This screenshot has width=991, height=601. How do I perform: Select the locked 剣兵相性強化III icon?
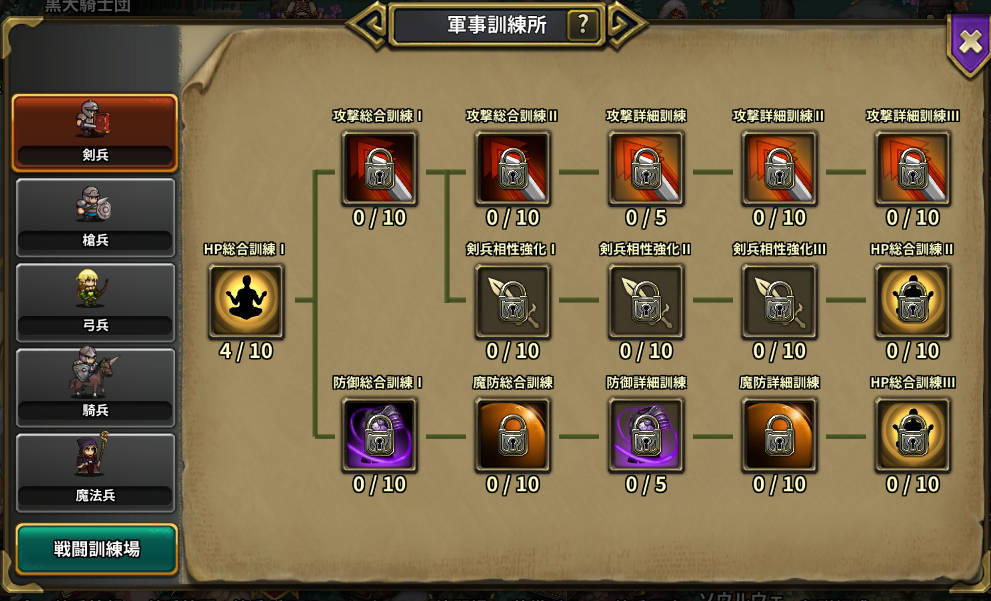point(779,301)
